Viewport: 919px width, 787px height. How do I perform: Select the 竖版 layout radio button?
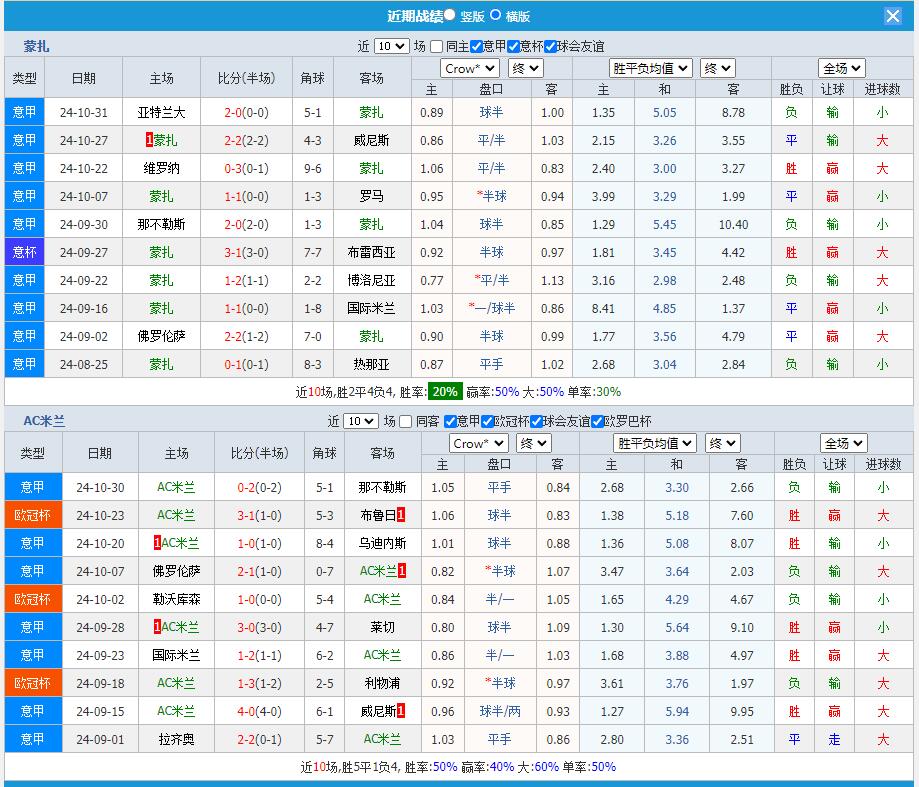[x=449, y=15]
